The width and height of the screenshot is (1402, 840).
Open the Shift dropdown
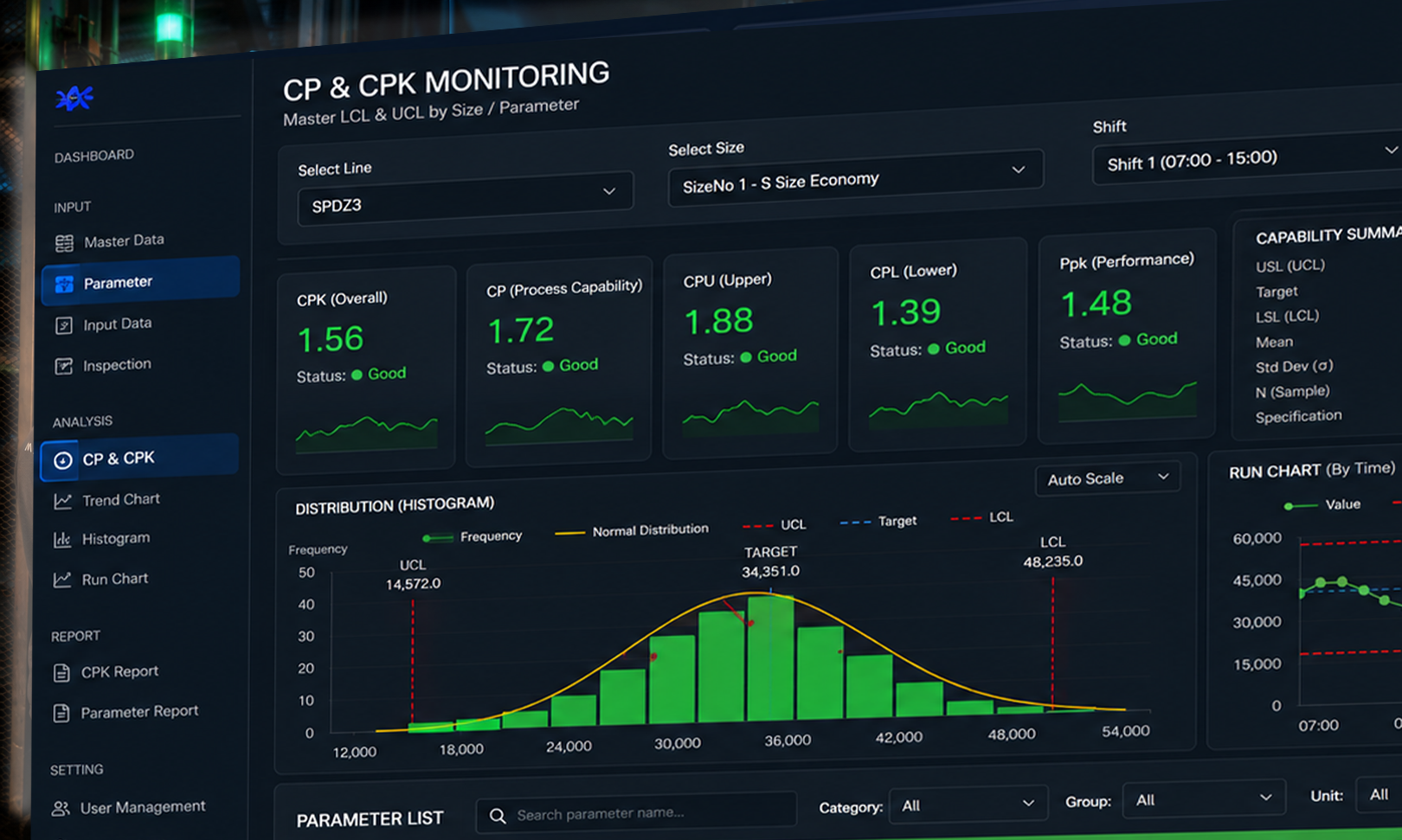pos(1248,158)
